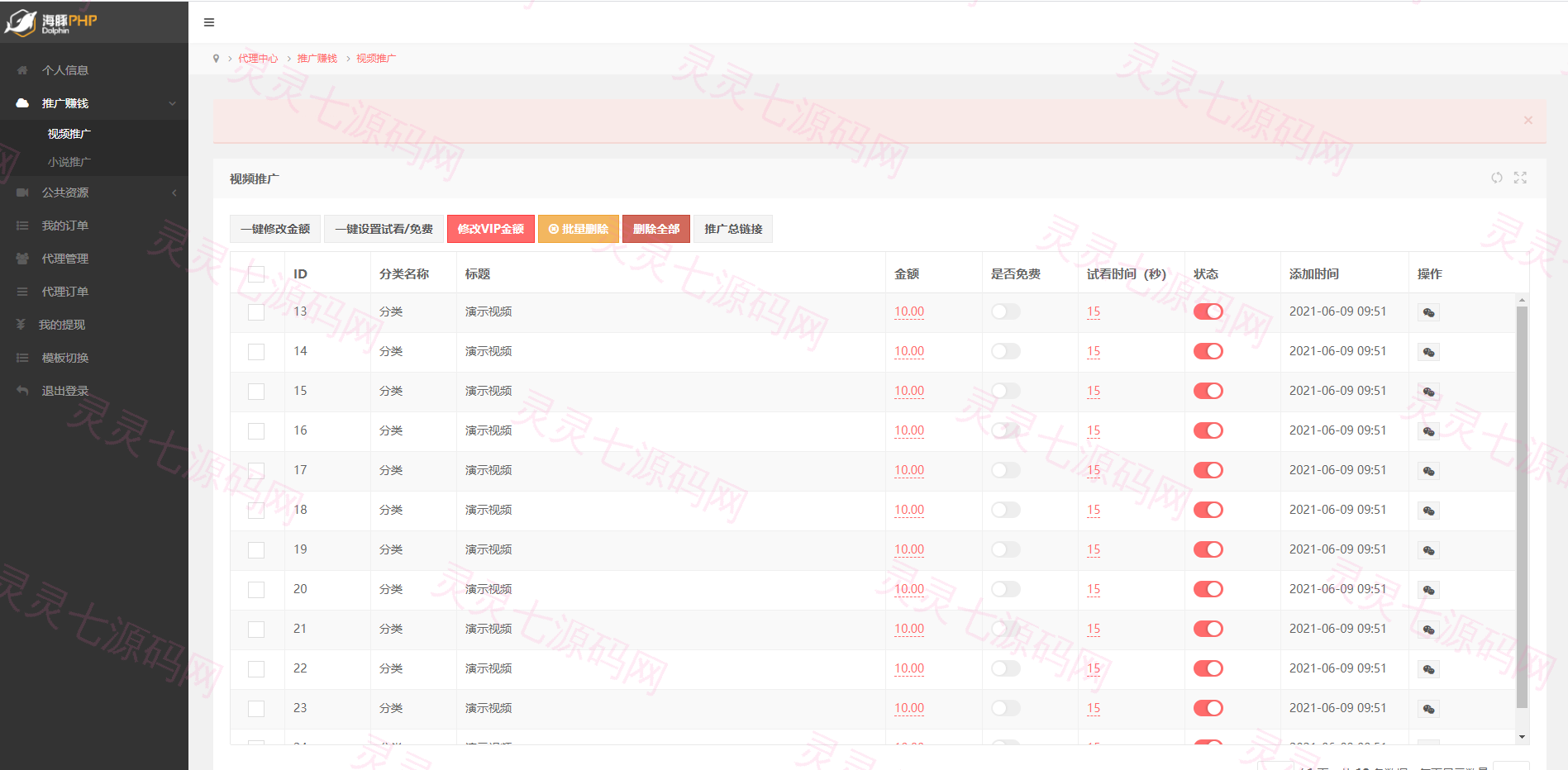1568x770 pixels.
Task: Click the 推广总链接 button
Action: coord(733,229)
